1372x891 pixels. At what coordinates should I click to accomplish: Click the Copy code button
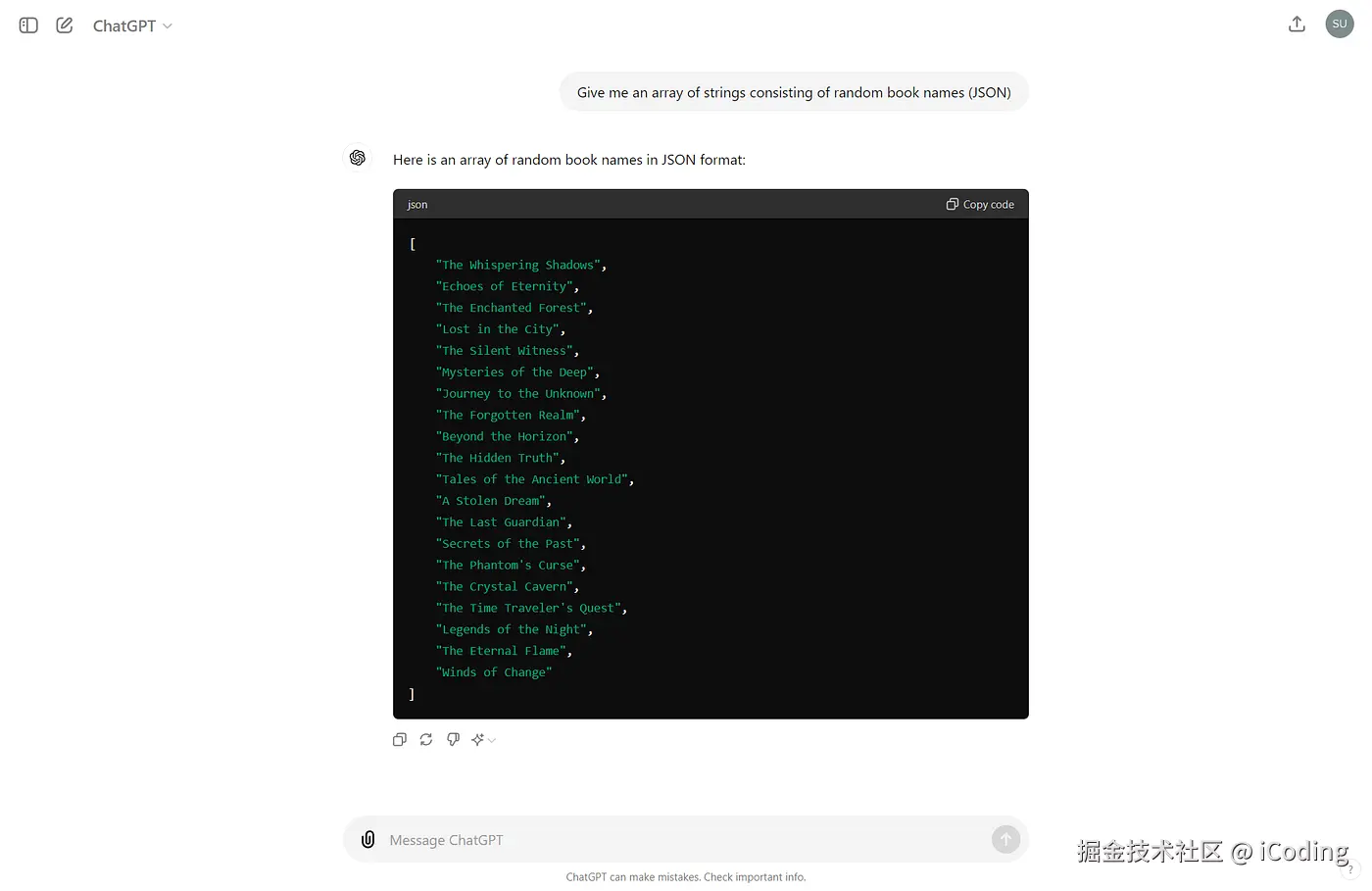(x=980, y=204)
